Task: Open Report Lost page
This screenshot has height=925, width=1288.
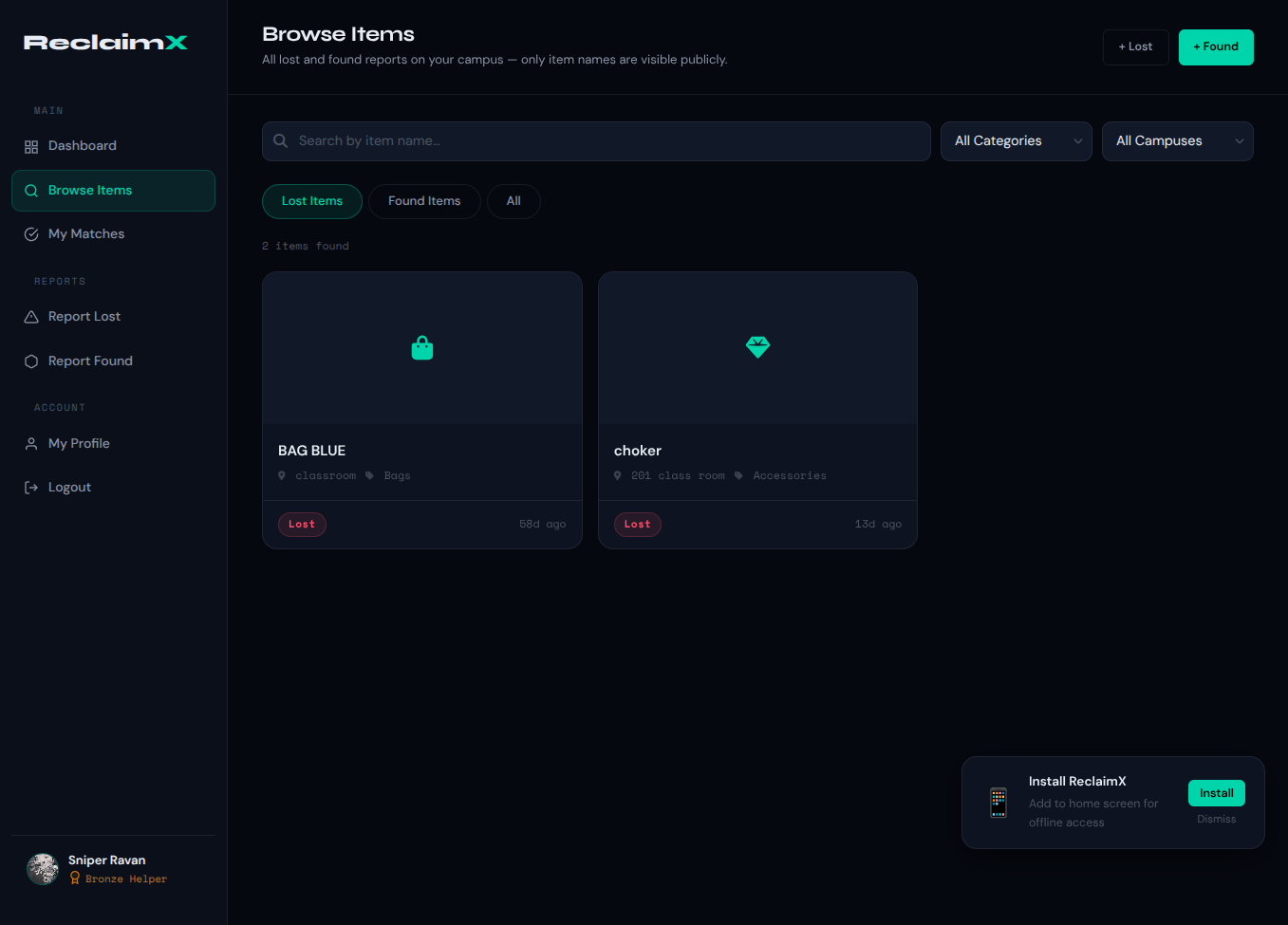Action: click(x=113, y=317)
